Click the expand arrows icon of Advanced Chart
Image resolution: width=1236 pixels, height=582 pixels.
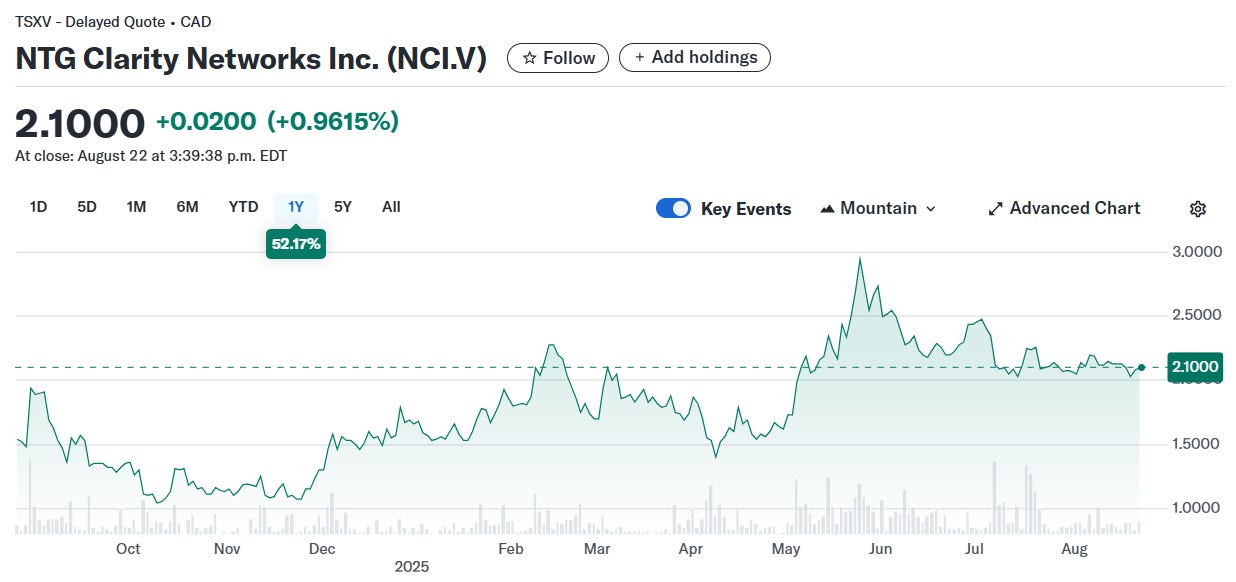(x=995, y=209)
